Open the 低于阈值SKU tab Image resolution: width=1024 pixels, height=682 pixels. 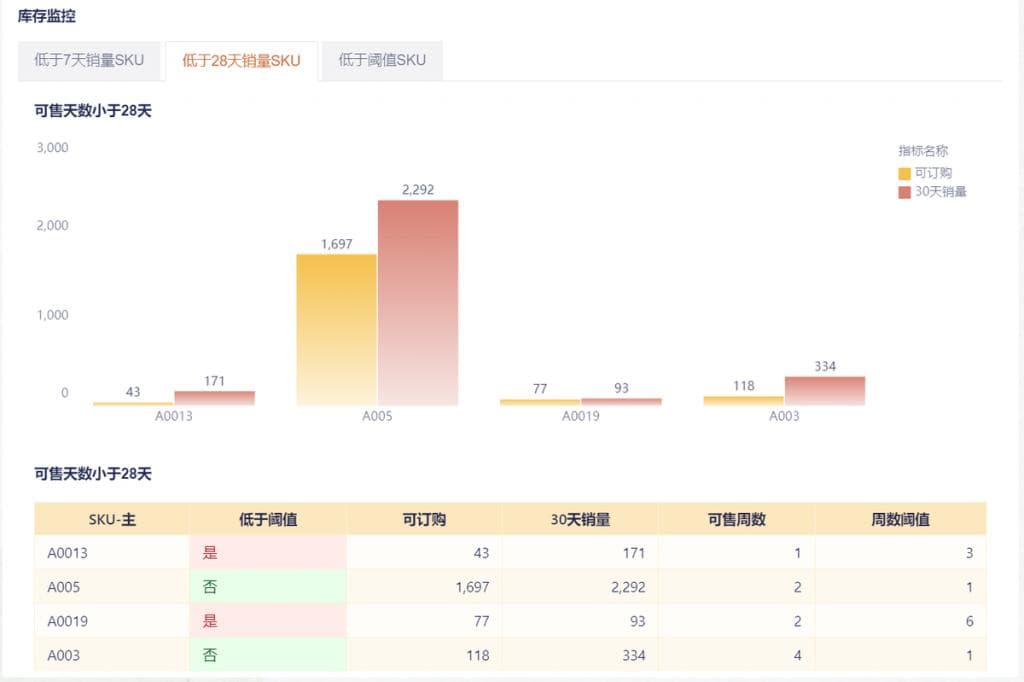pos(382,61)
